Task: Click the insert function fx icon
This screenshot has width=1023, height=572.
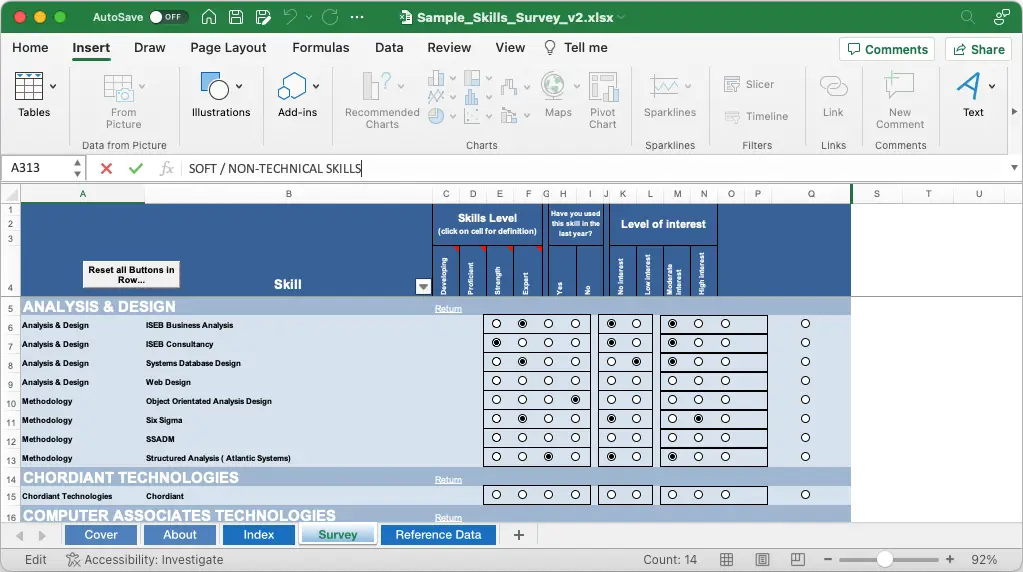Action: coord(166,168)
